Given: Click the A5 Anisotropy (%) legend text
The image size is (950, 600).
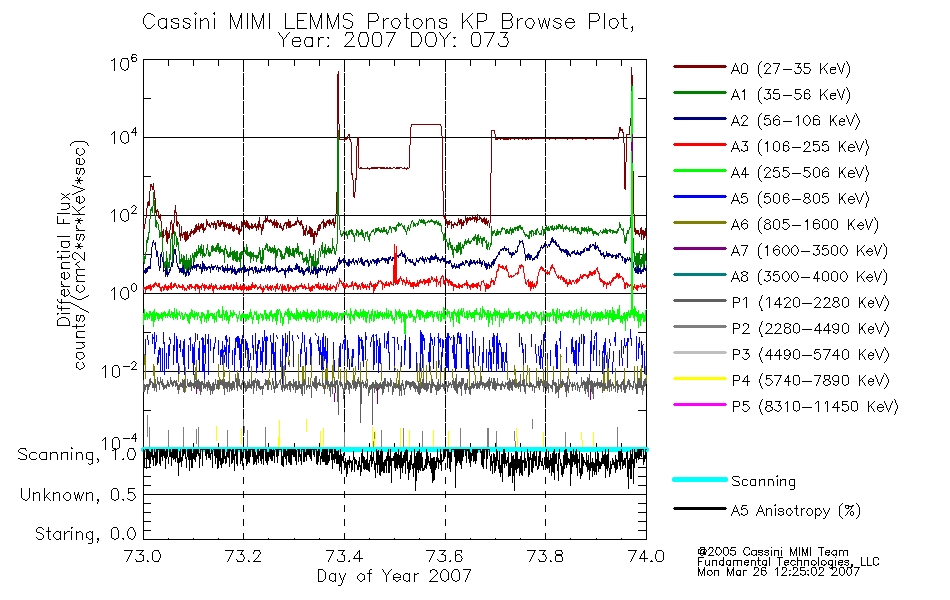Looking at the screenshot, I should (796, 512).
